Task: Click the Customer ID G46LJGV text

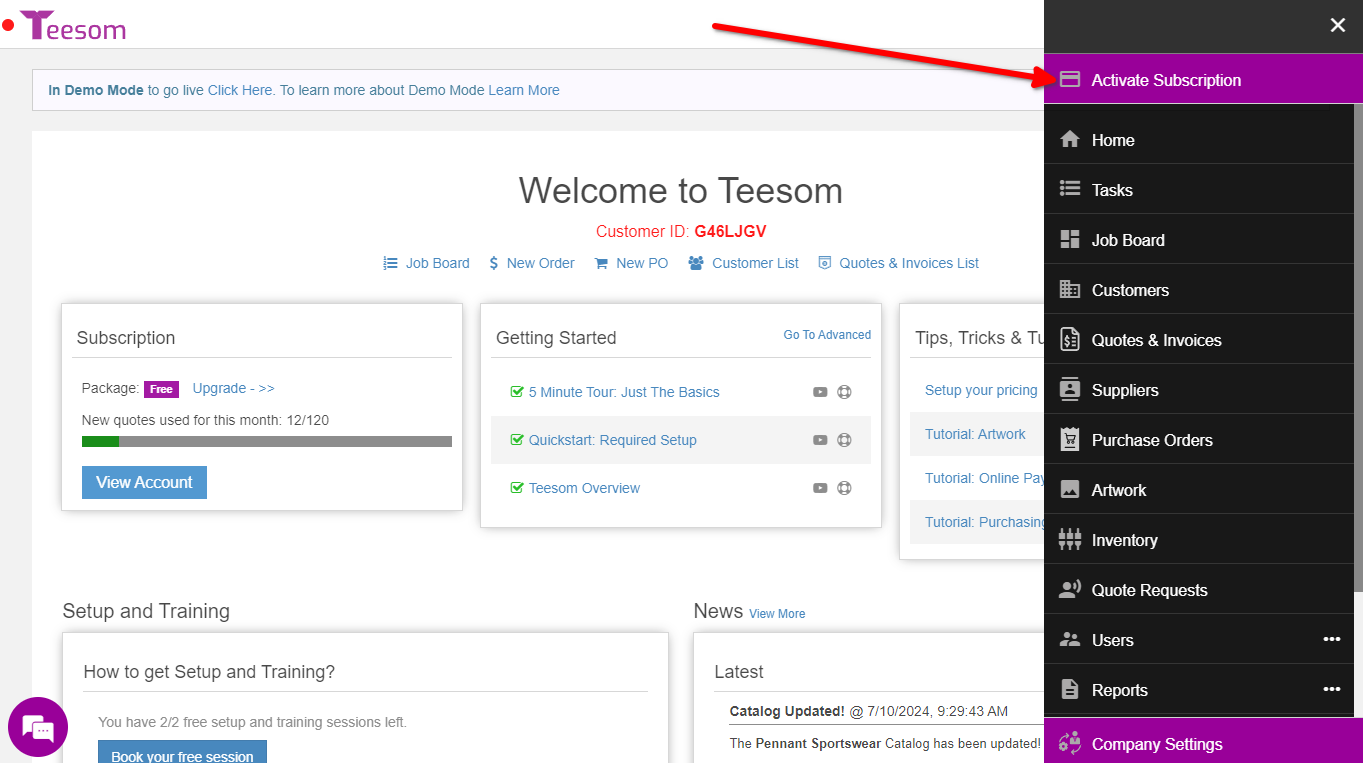Action: (681, 231)
